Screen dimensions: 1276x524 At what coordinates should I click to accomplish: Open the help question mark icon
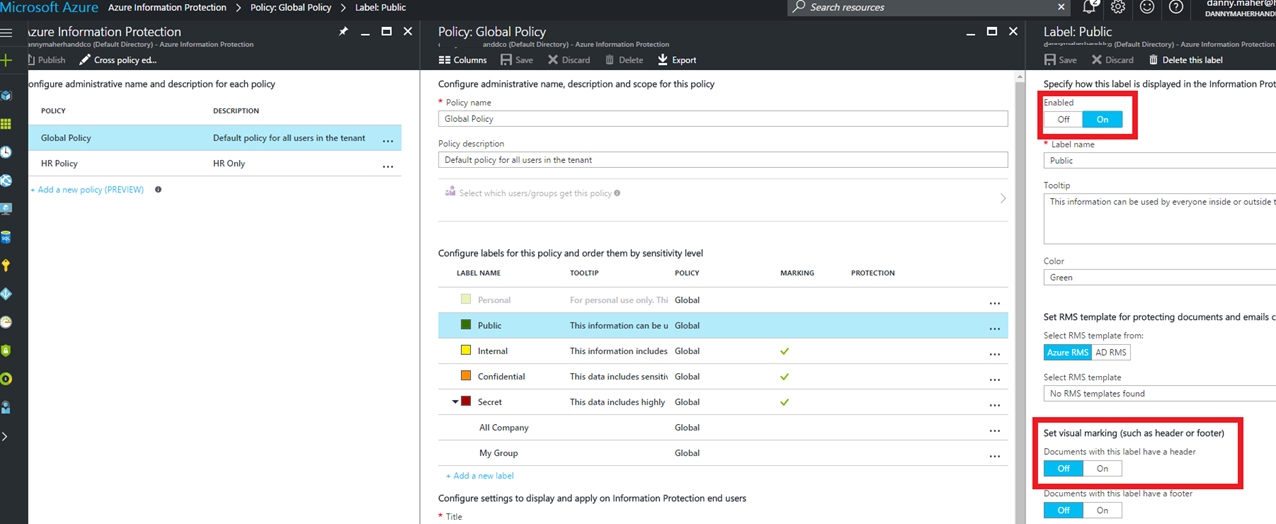pyautogui.click(x=1176, y=7)
